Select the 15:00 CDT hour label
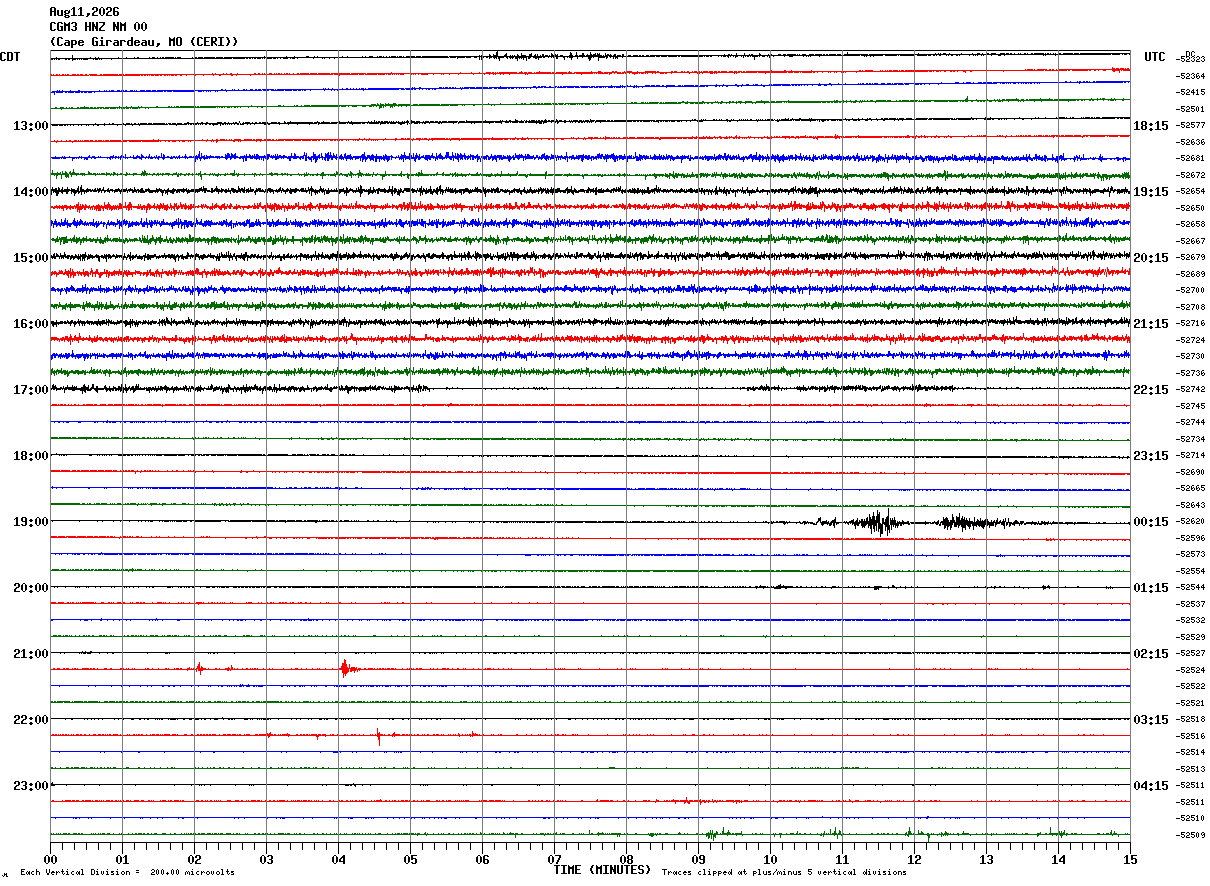Screen dimensions: 1210x886 click(x=30, y=258)
